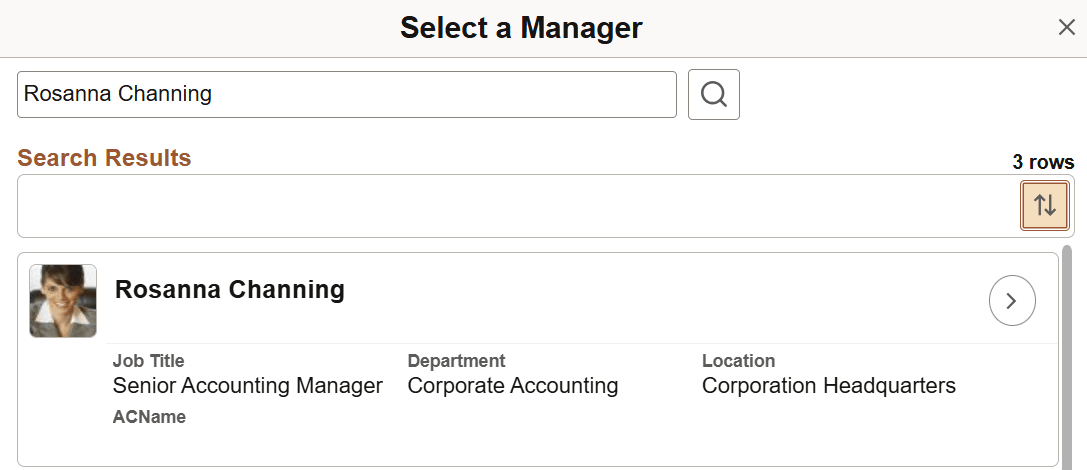Image resolution: width=1087 pixels, height=470 pixels.
Task: Click the Search Results heading
Action: pos(104,158)
